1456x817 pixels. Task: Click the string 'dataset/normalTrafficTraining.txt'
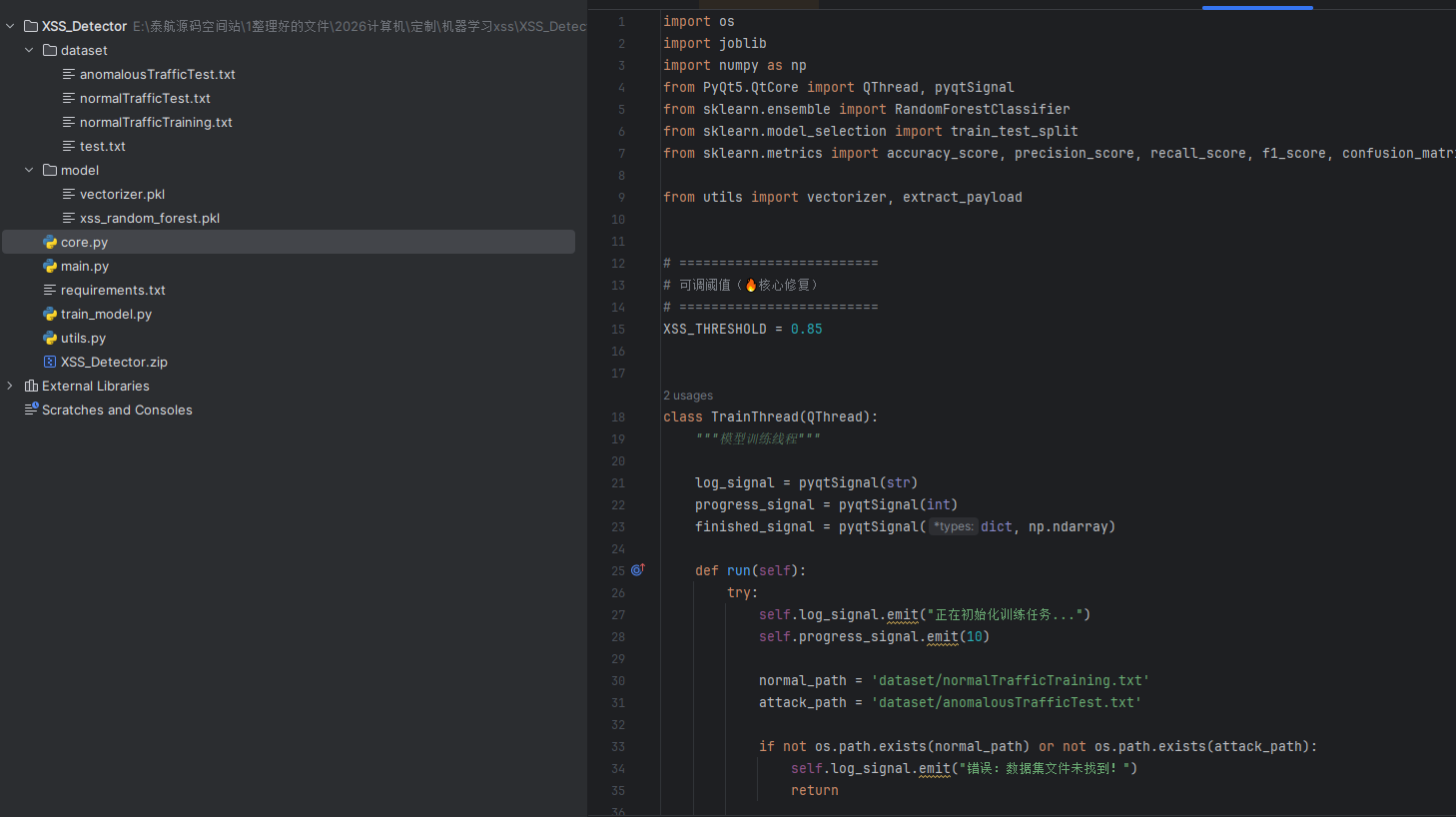[1011, 680]
